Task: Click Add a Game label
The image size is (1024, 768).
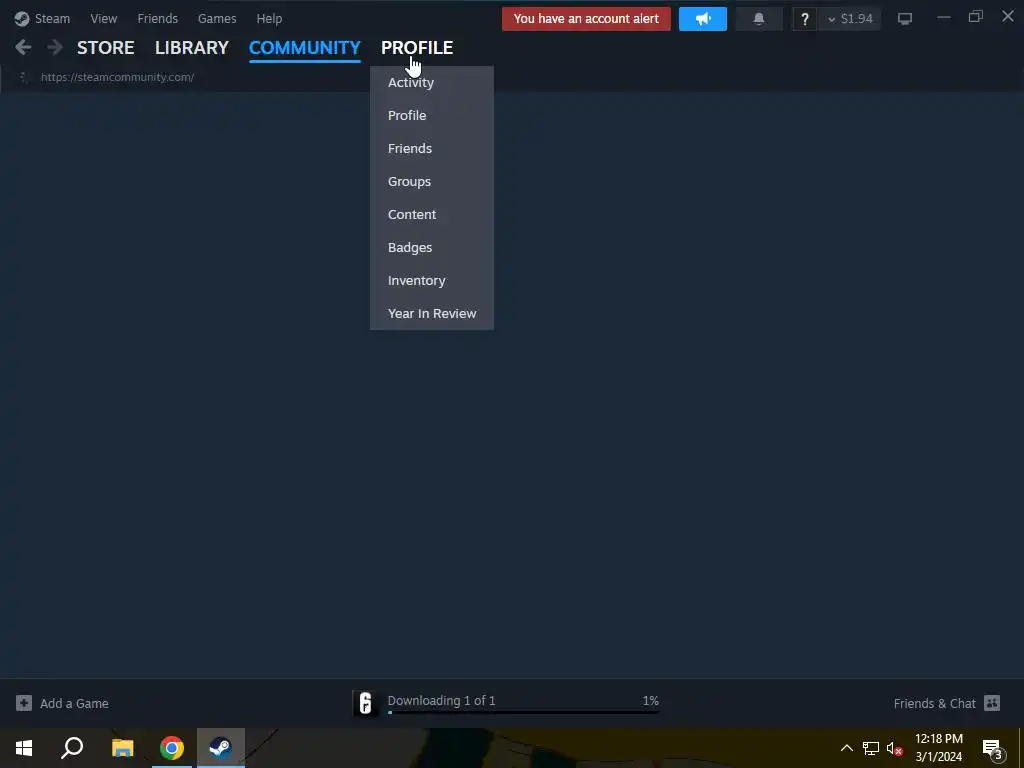Action: pos(74,703)
